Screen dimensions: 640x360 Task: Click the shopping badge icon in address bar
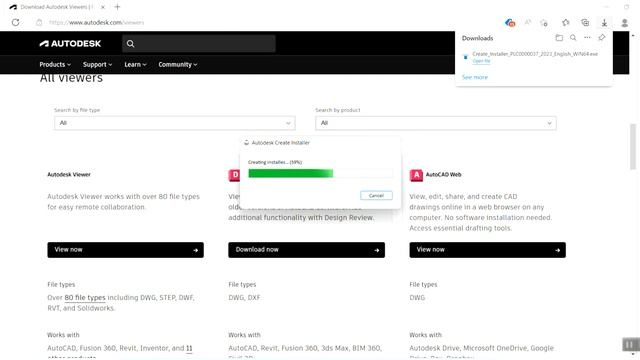click(x=510, y=23)
